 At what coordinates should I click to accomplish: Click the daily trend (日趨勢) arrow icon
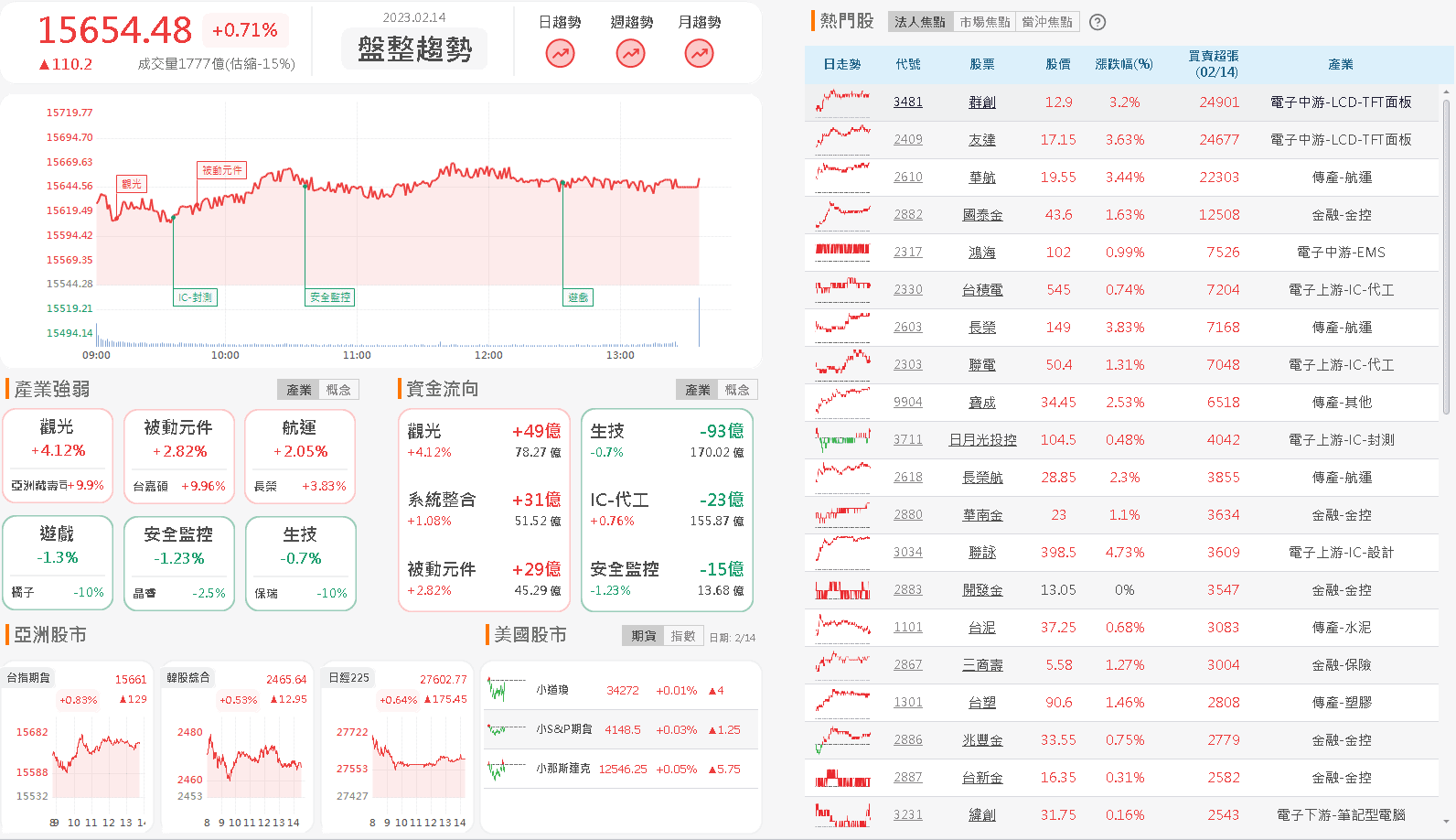[x=560, y=54]
